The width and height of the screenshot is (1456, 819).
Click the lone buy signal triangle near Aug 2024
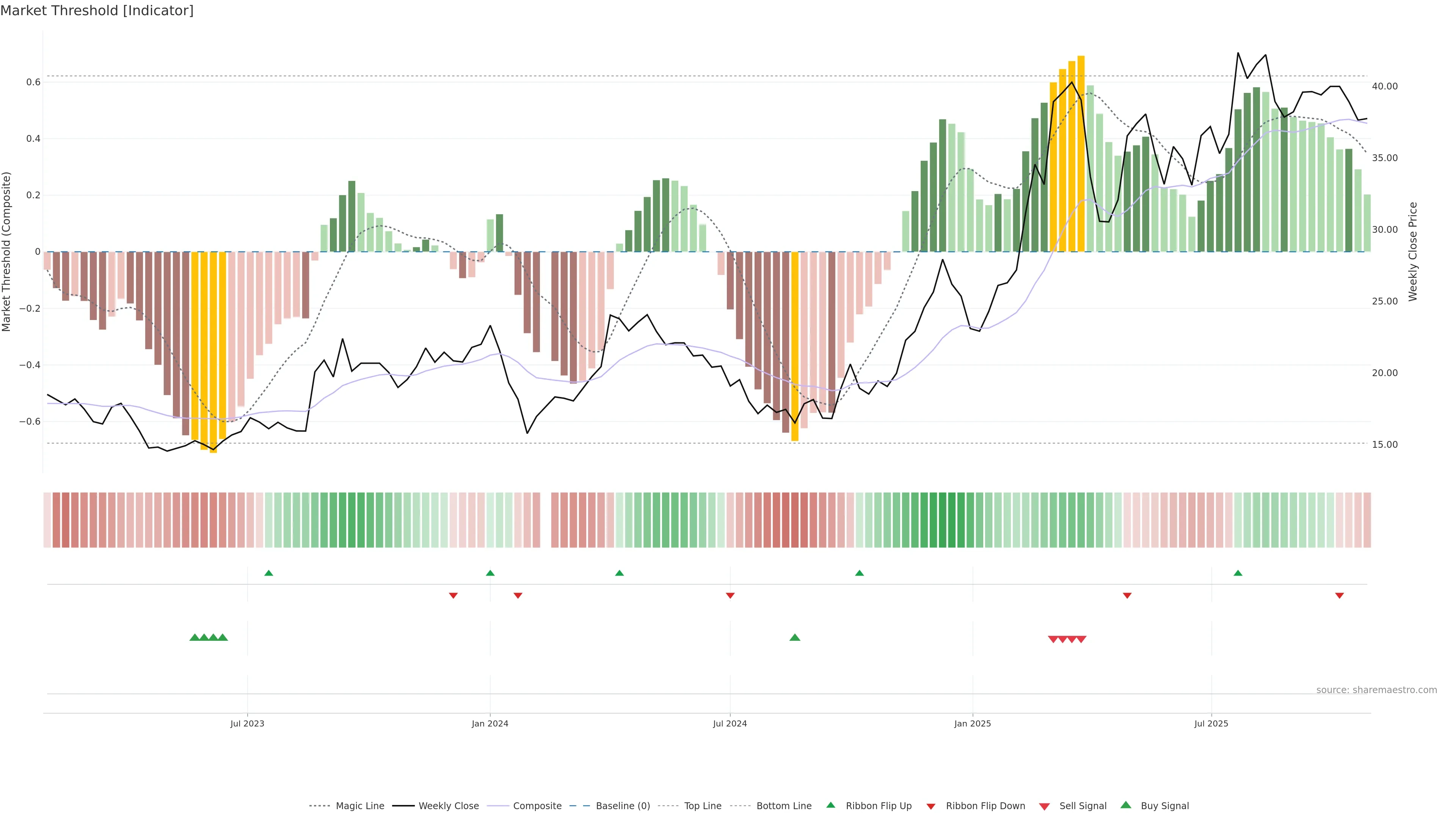tap(795, 637)
